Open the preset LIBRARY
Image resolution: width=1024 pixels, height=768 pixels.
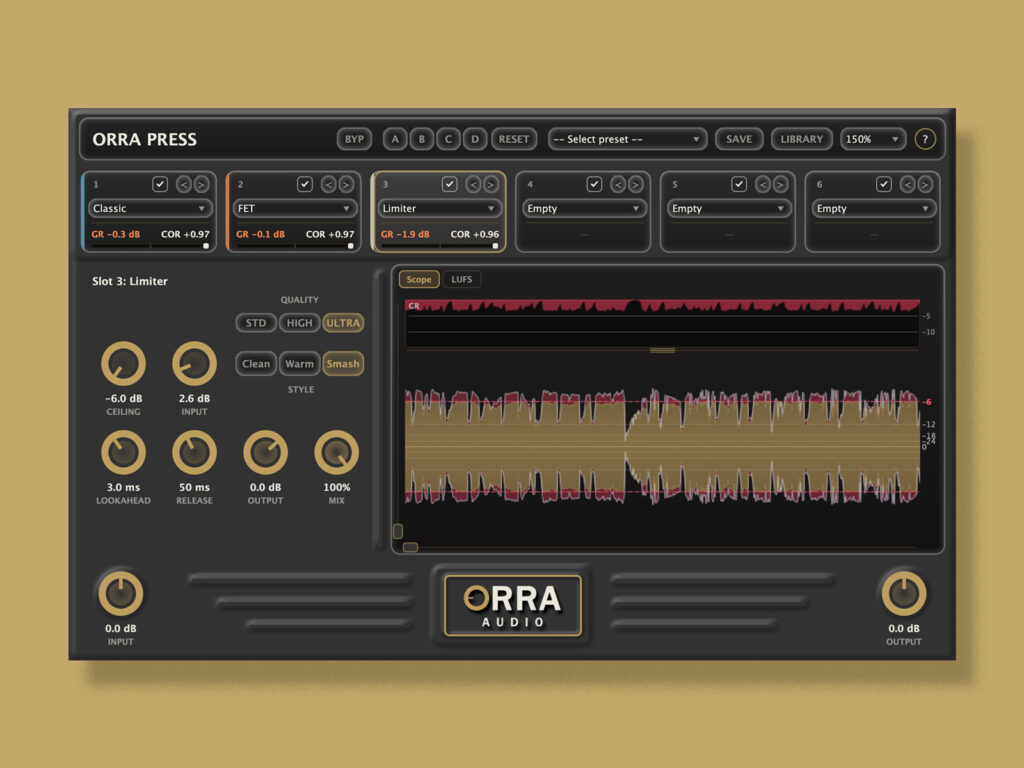802,139
